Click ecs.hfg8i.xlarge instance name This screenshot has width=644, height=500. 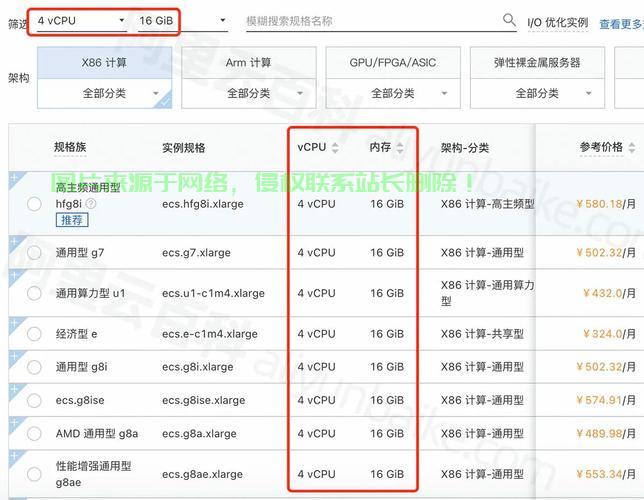pos(202,204)
